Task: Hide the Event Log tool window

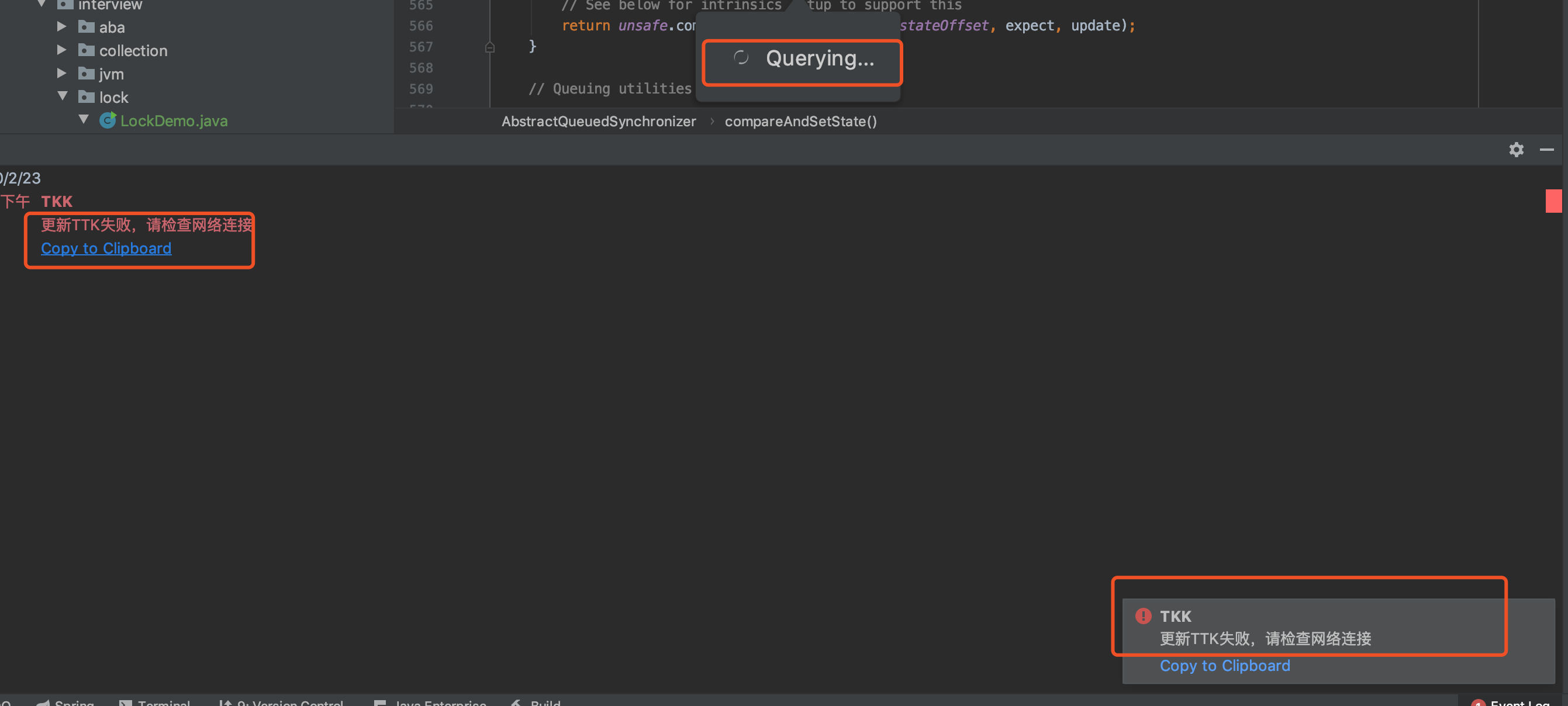Action: click(1547, 150)
